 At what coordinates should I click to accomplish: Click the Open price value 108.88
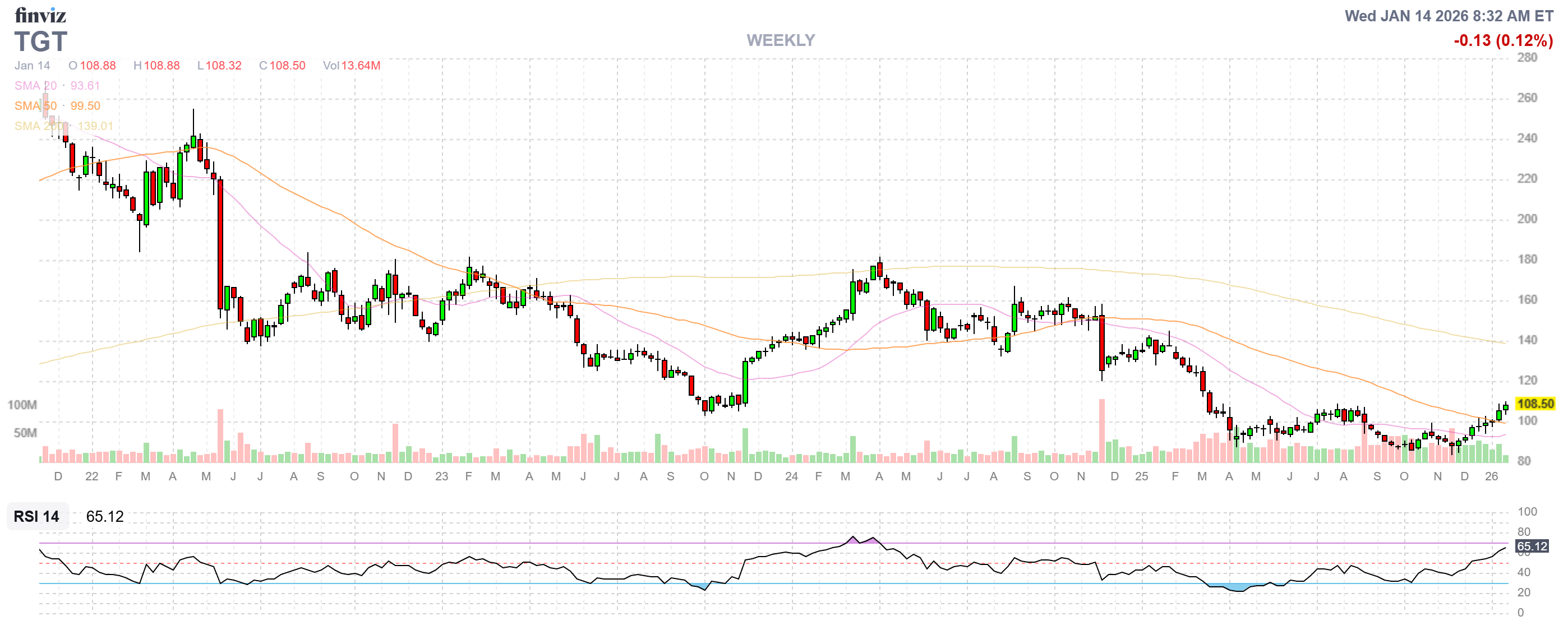(98, 66)
